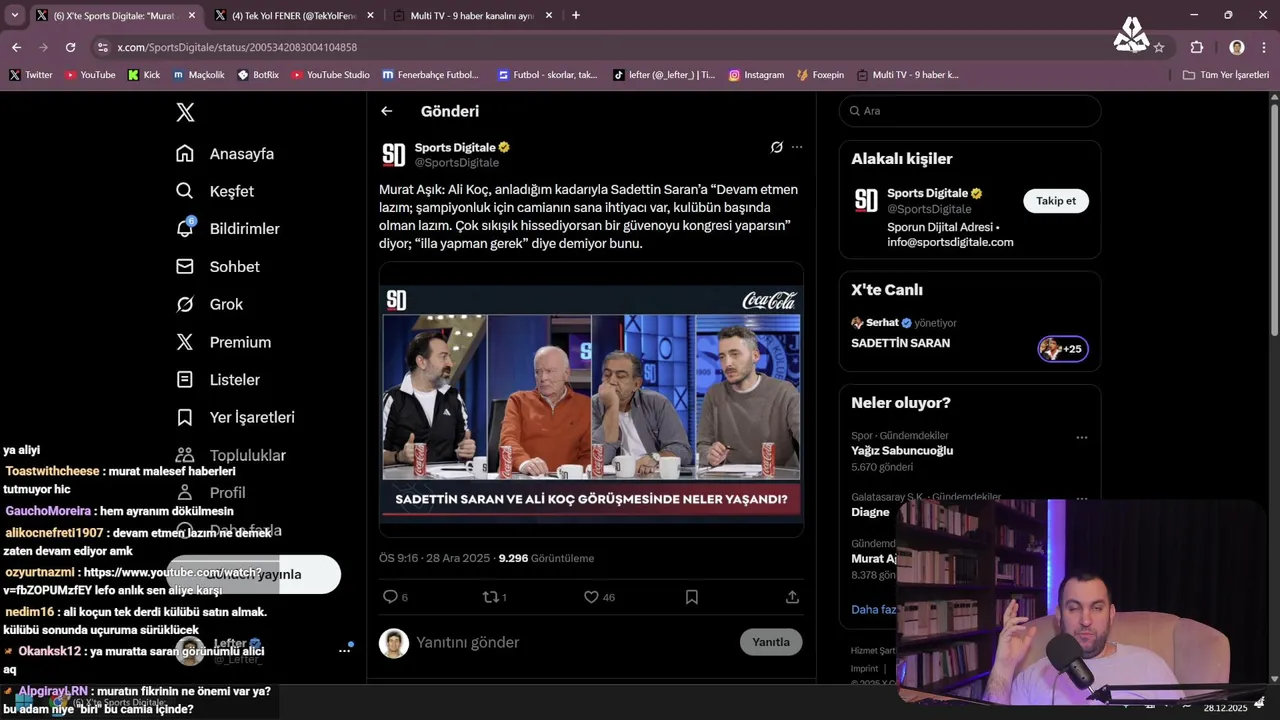Open Keşfet explore page
Image resolution: width=1280 pixels, height=720 pixels.
pyautogui.click(x=215, y=191)
